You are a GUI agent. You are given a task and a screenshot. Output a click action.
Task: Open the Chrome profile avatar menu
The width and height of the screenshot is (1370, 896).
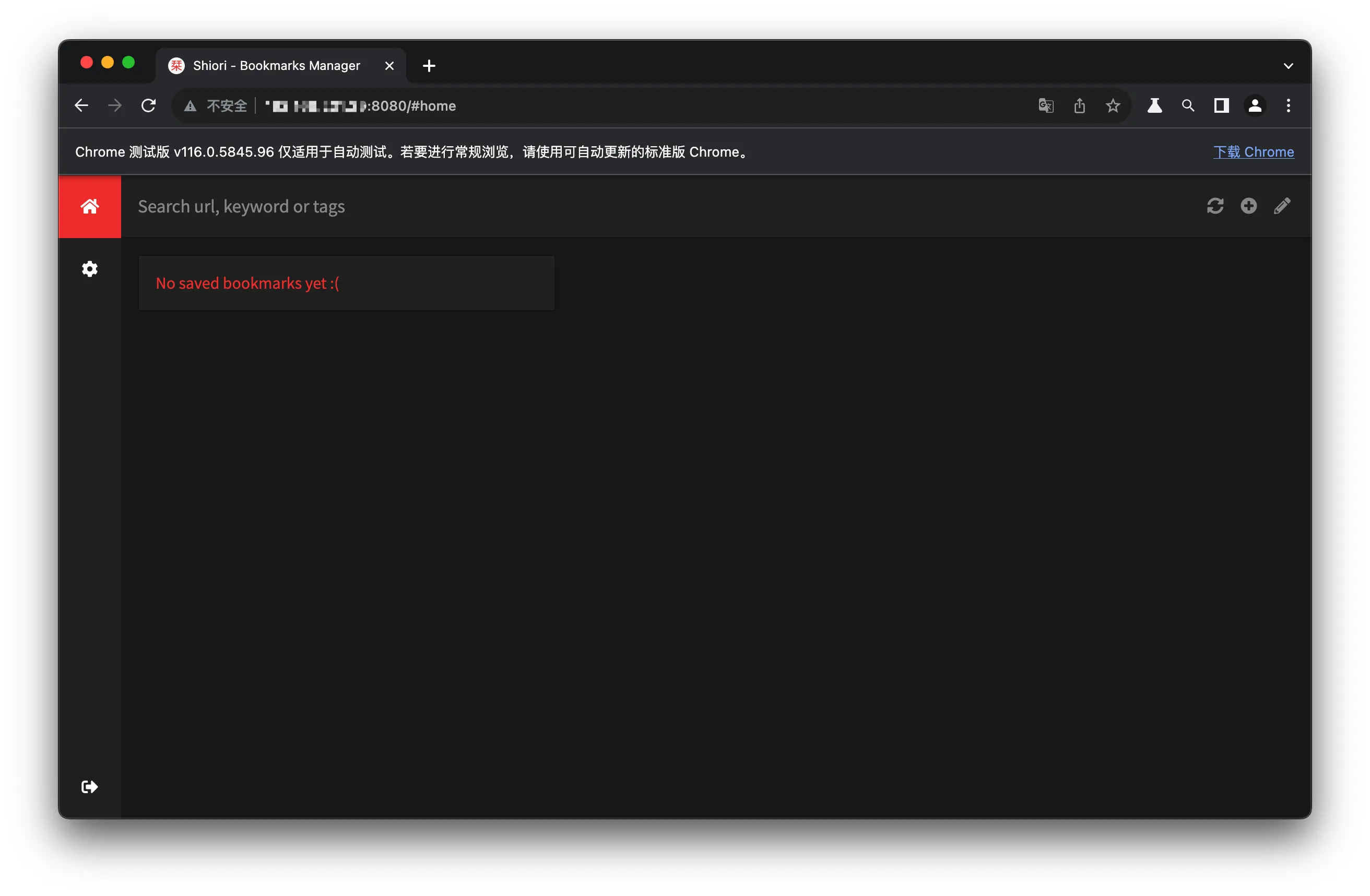pos(1254,106)
